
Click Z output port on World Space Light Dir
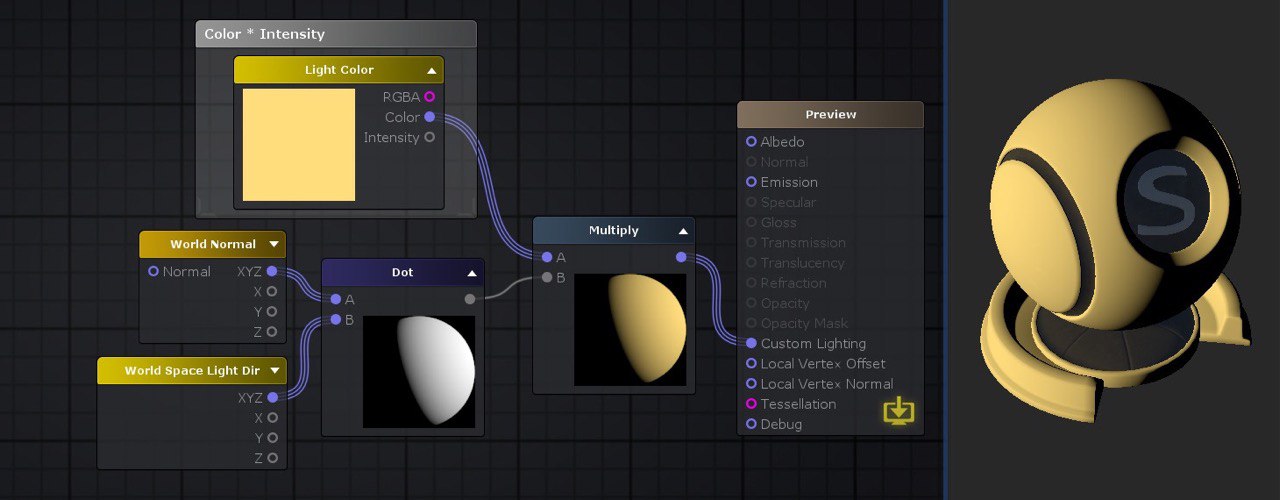click(272, 458)
